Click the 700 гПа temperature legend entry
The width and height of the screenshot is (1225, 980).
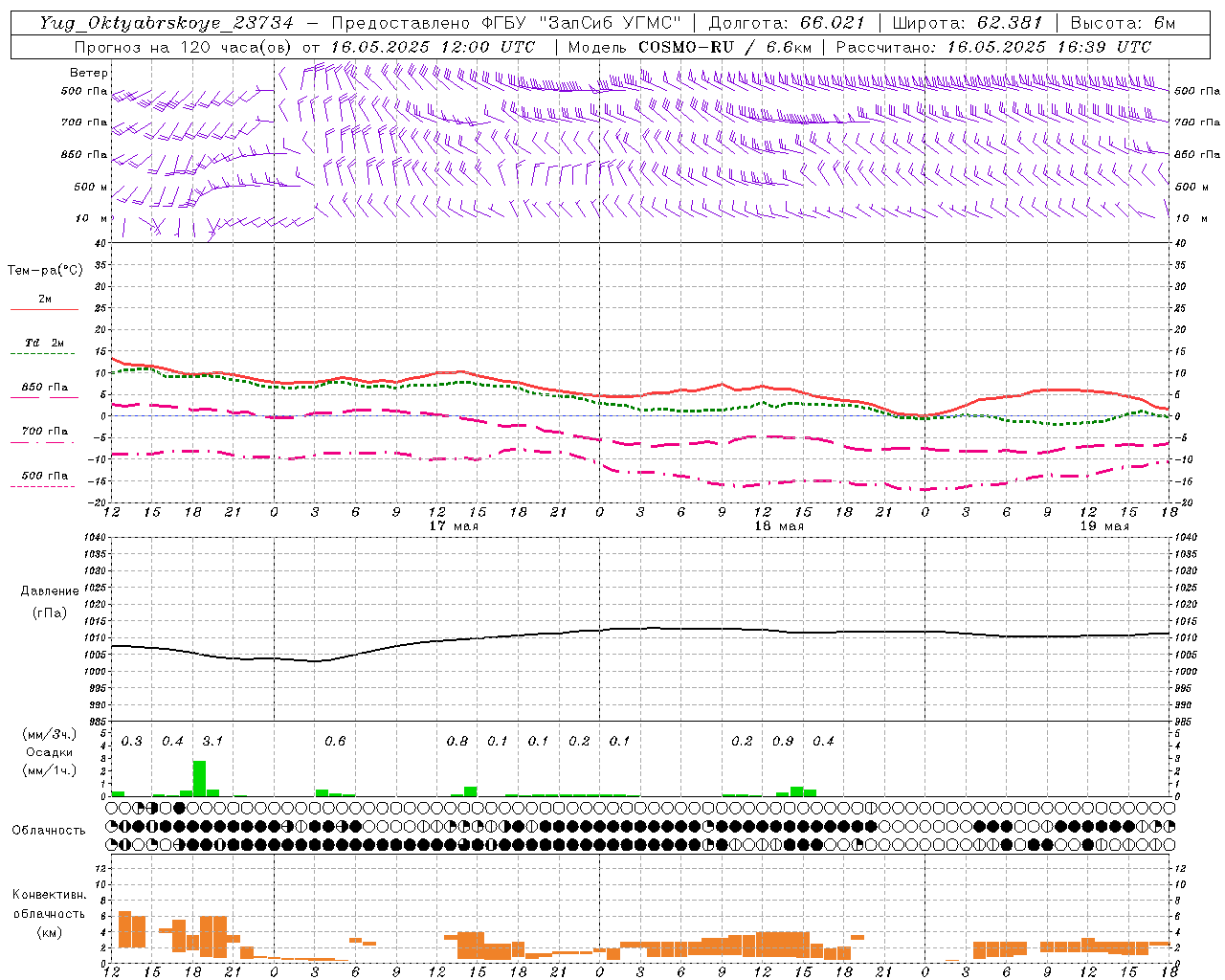(x=45, y=431)
